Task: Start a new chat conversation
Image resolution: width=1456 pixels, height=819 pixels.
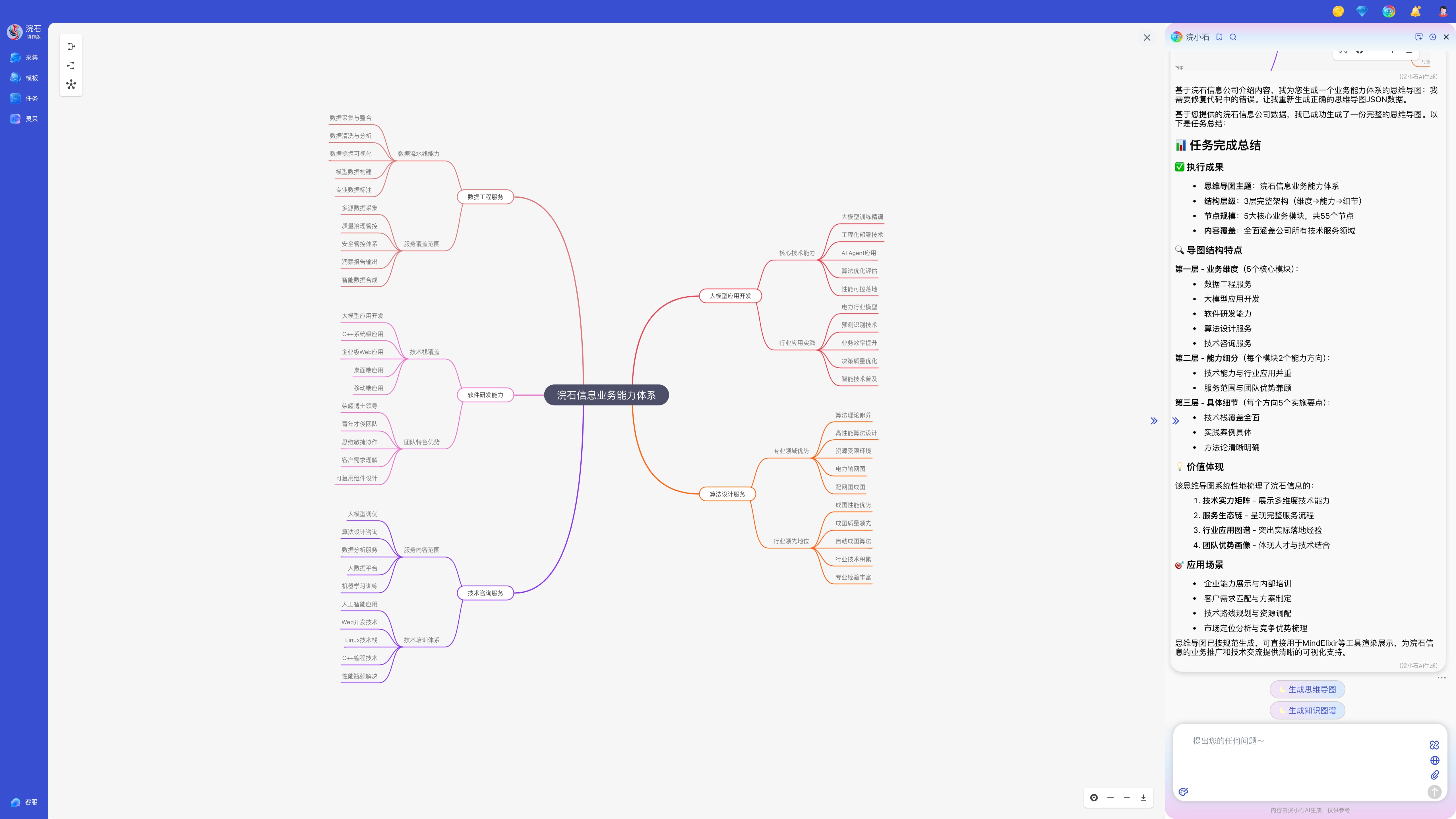Action: coord(1418,37)
